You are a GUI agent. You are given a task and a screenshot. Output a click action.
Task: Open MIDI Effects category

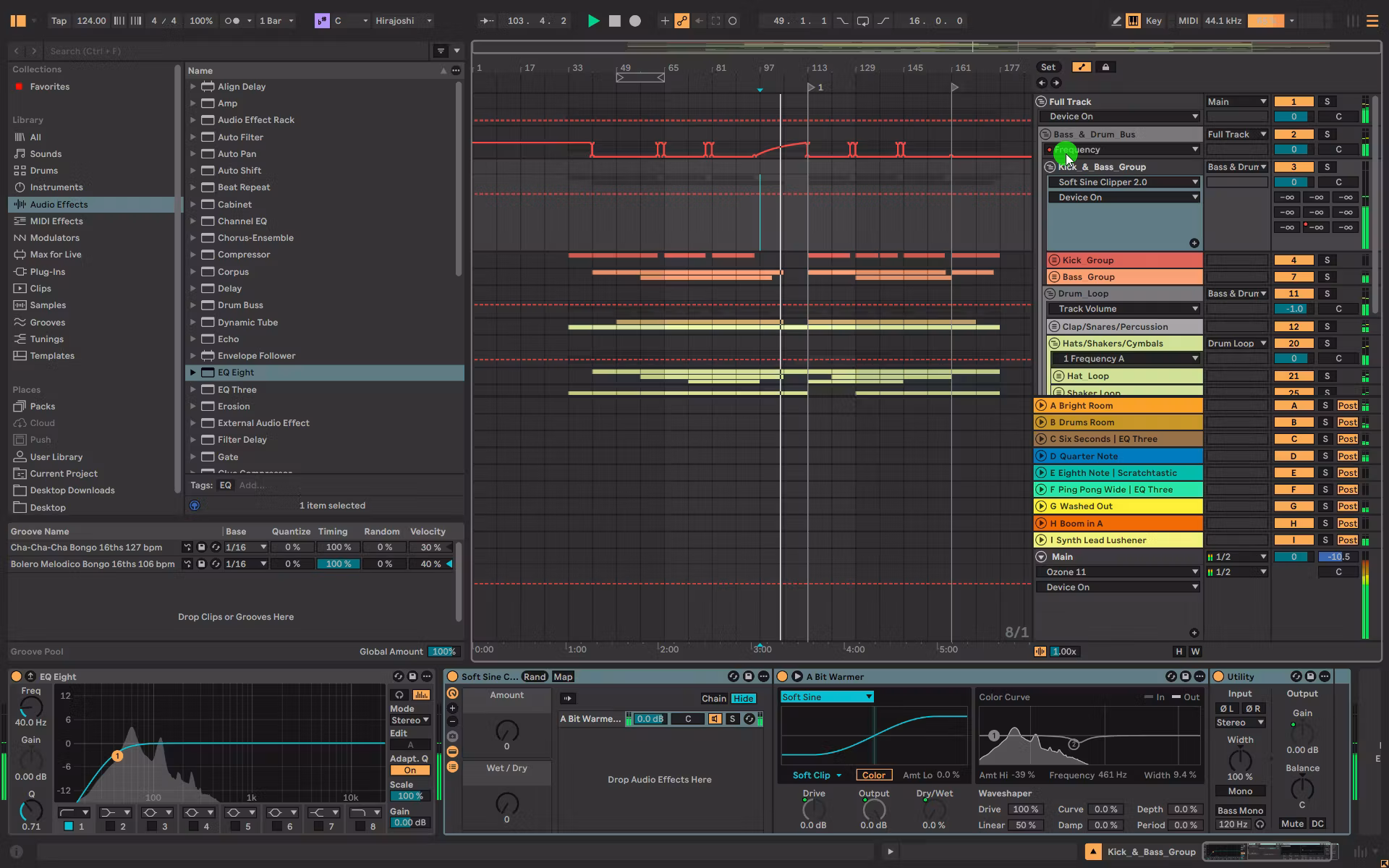[x=56, y=221]
